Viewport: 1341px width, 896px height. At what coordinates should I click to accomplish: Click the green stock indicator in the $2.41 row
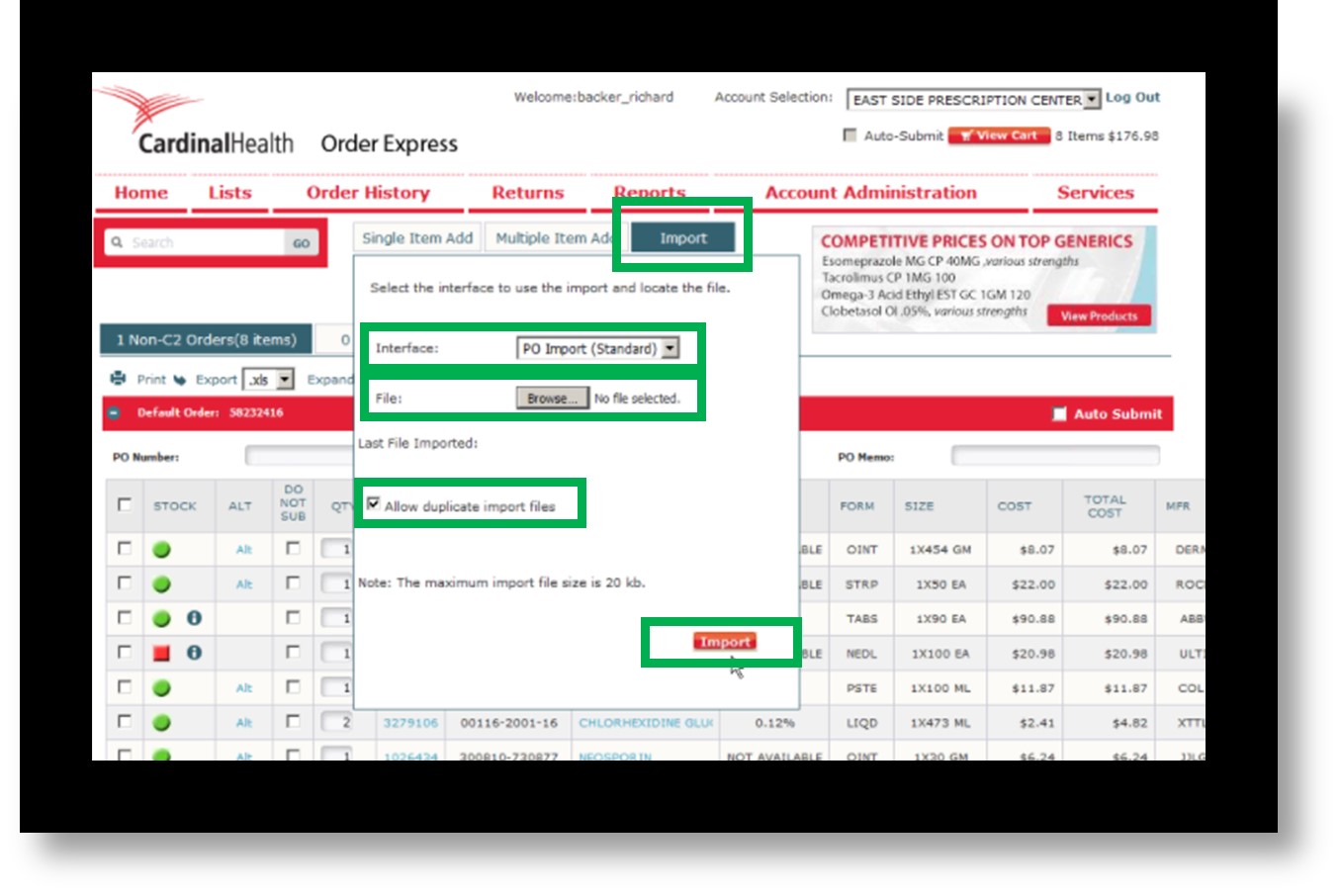click(x=162, y=723)
